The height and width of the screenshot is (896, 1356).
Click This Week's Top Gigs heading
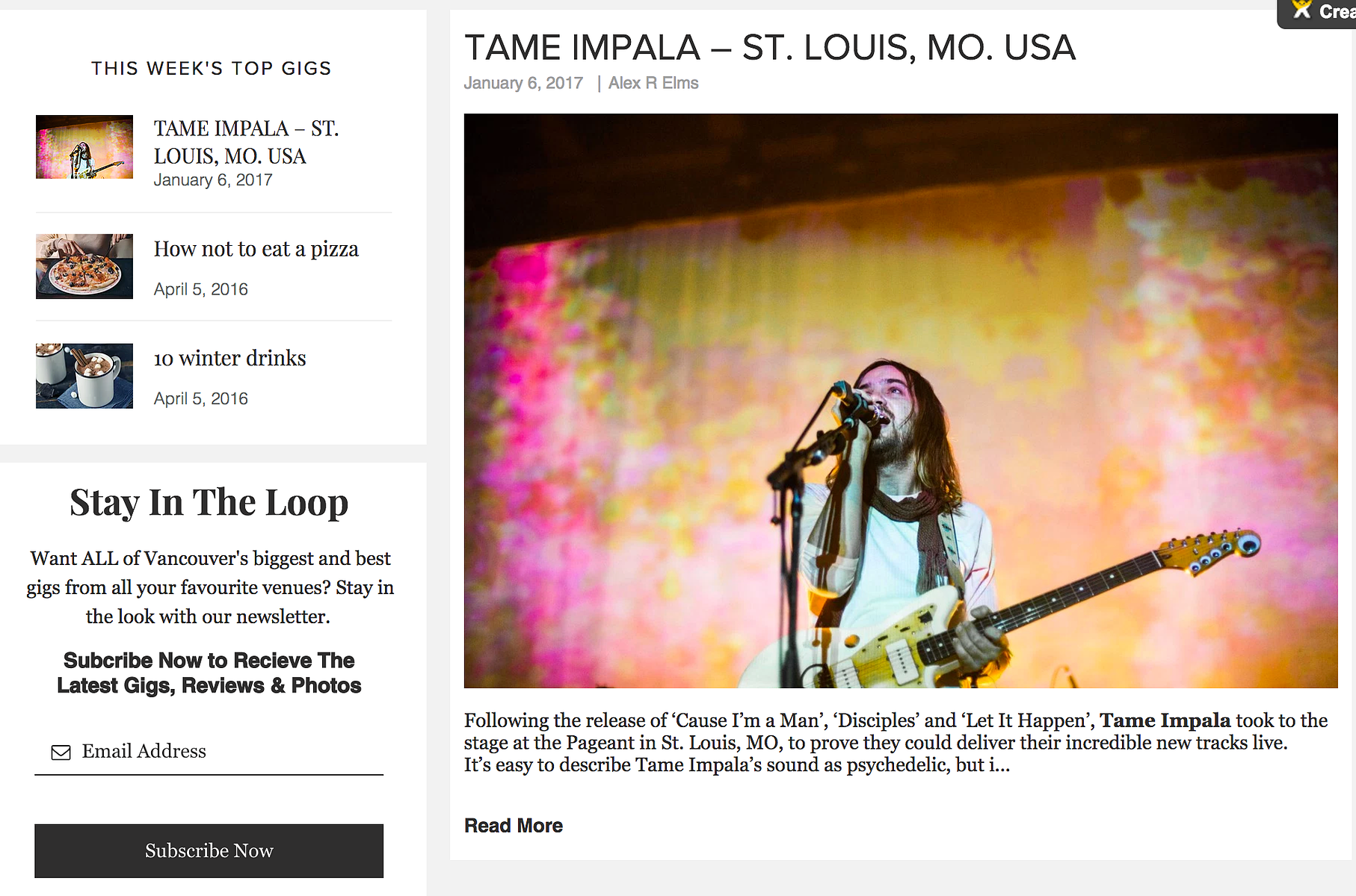[211, 69]
